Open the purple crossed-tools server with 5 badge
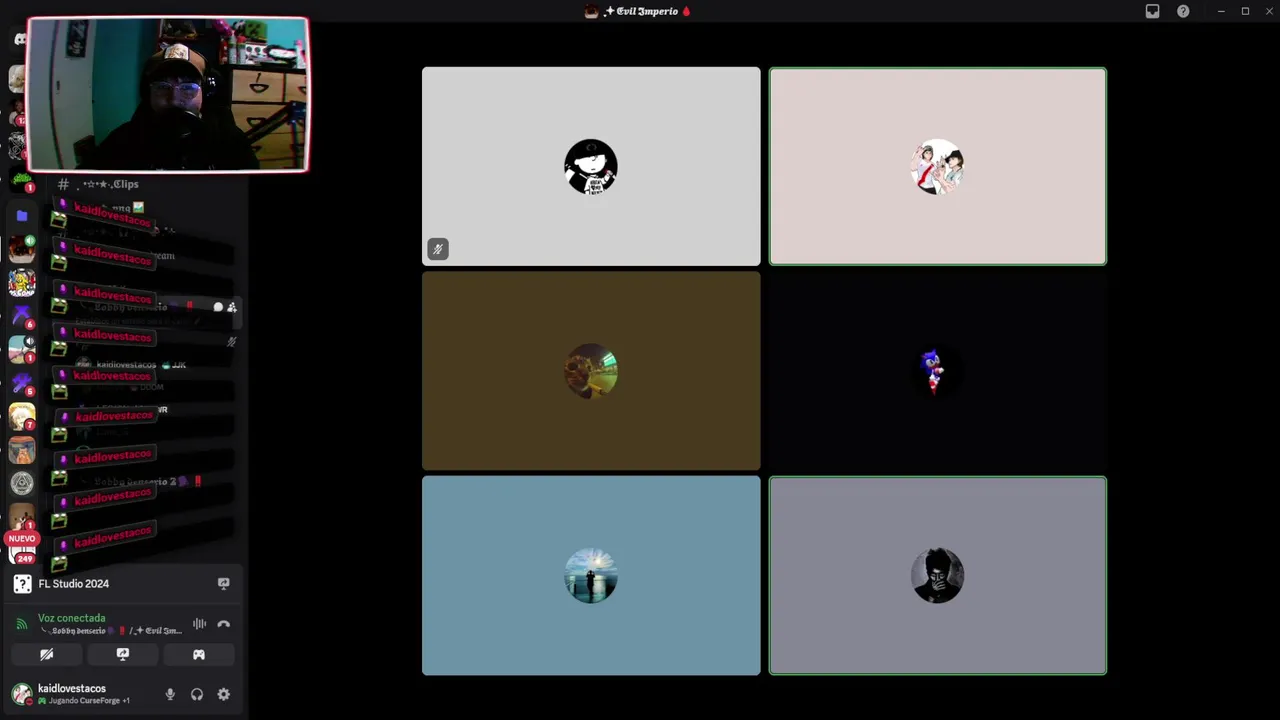The image size is (1280, 720). coord(22,383)
